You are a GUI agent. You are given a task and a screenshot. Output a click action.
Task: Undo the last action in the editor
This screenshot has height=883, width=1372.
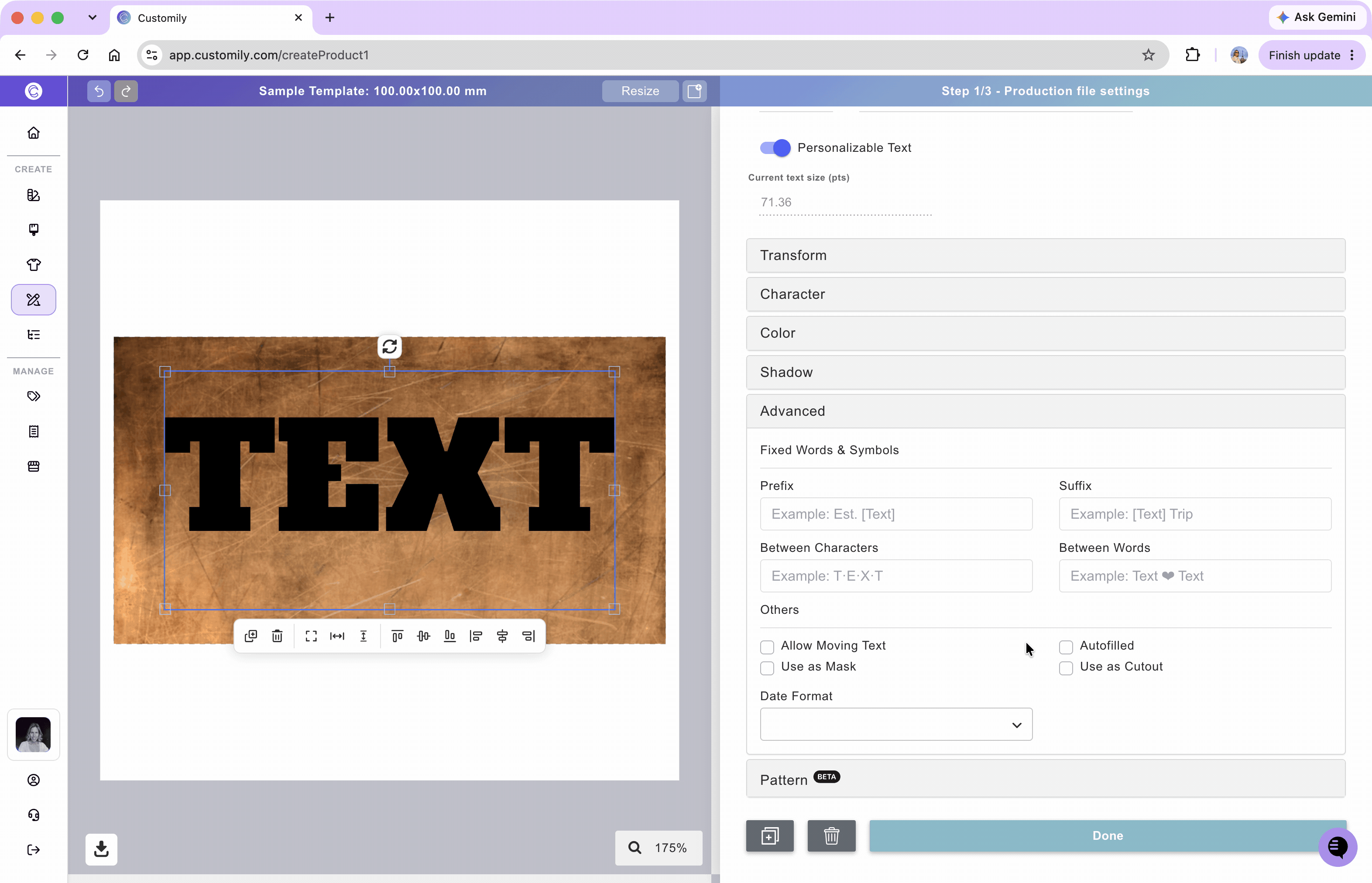pyautogui.click(x=99, y=91)
